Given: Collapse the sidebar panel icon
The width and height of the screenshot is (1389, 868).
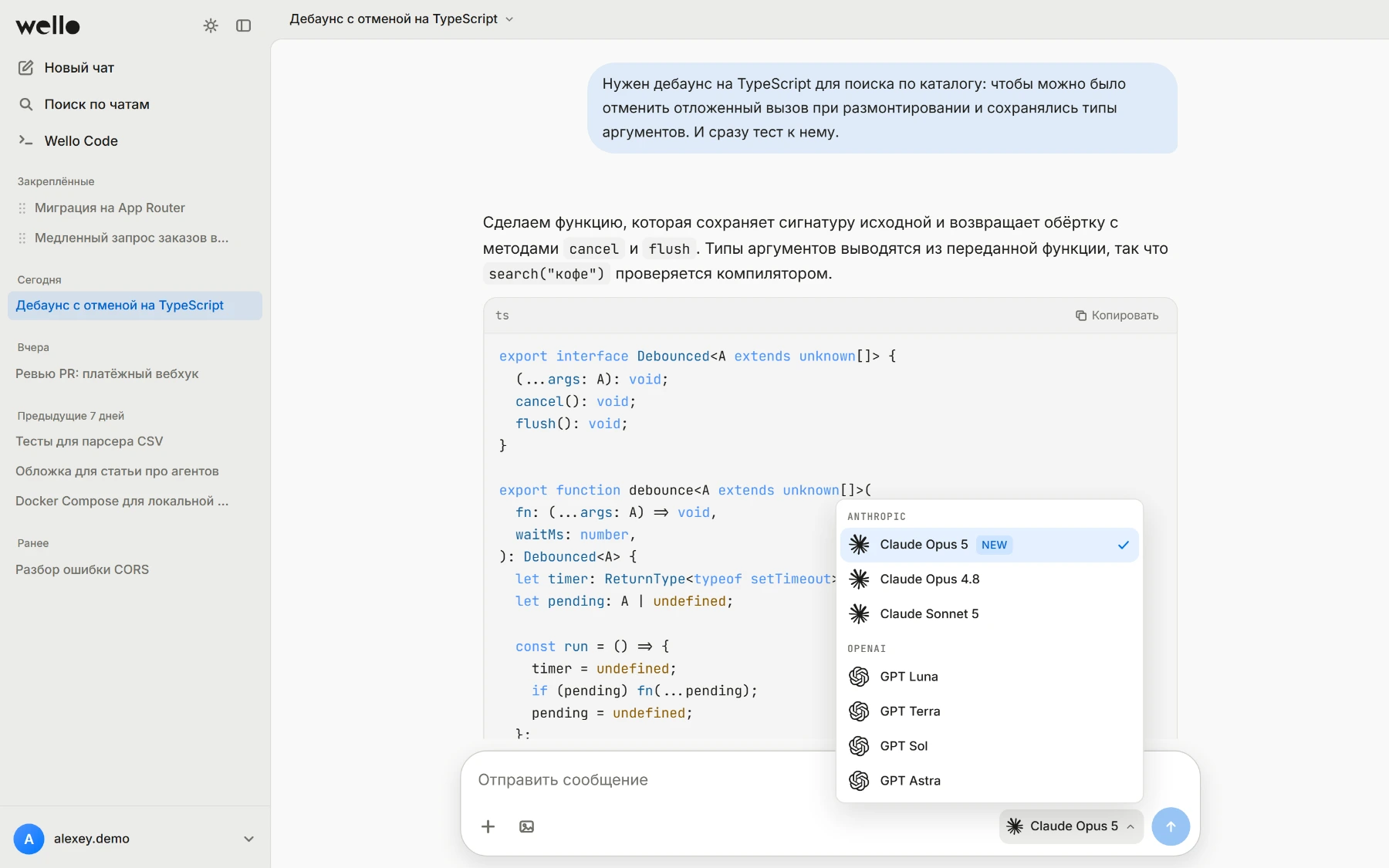Looking at the screenshot, I should 244,25.
